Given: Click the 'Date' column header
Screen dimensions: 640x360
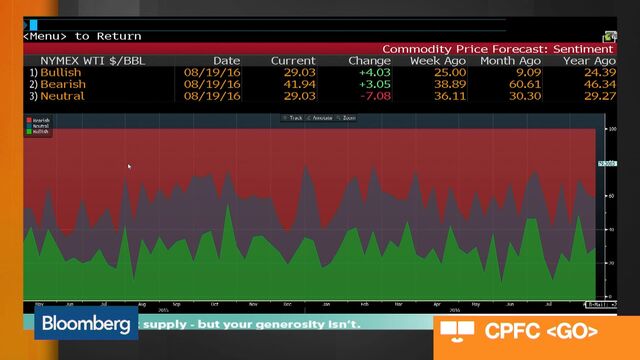Looking at the screenshot, I should click(227, 61).
